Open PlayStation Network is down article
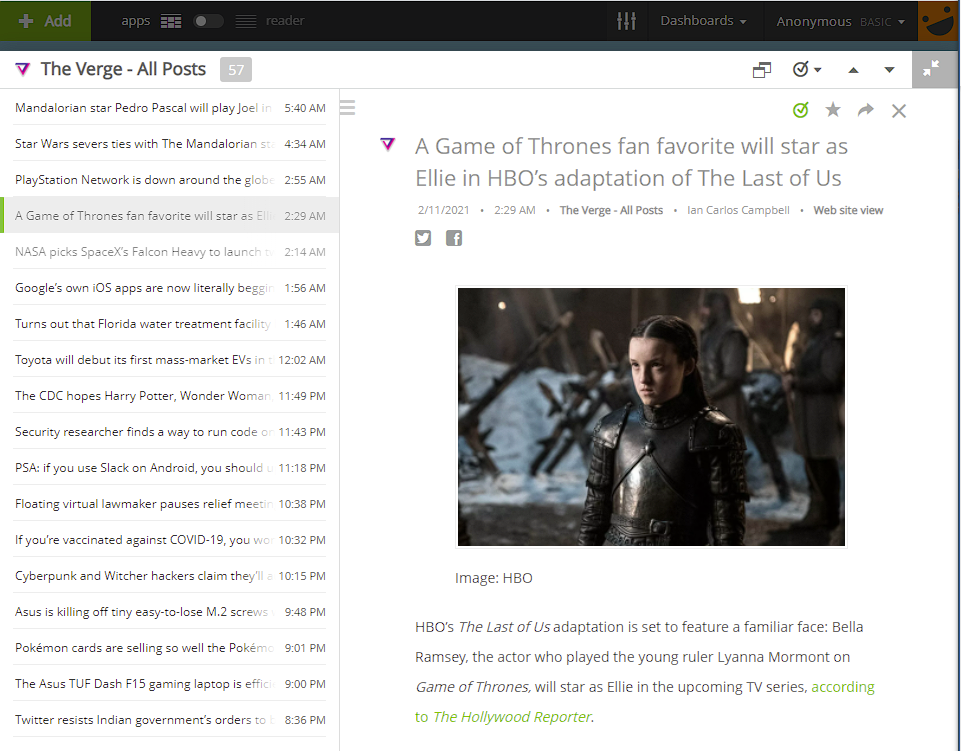Image resolution: width=961 pixels, height=751 pixels. pyautogui.click(x=170, y=180)
